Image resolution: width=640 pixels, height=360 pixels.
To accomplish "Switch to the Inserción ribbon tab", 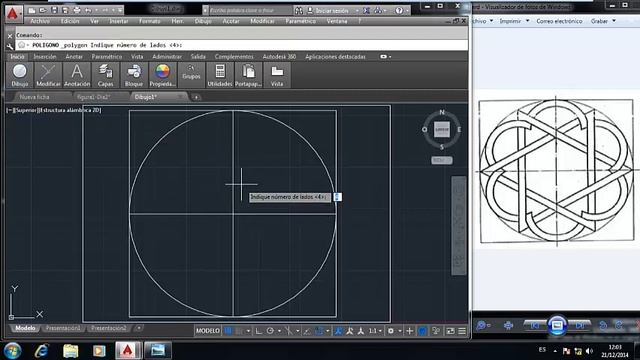I will point(45,57).
